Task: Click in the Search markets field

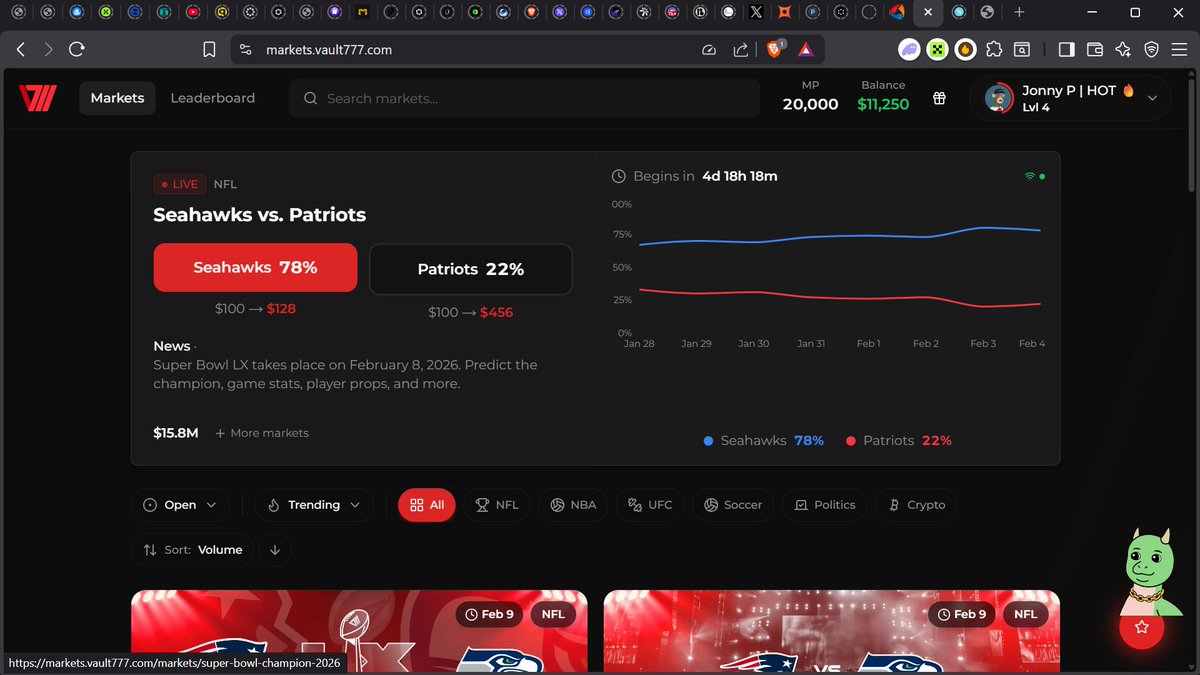Action: pyautogui.click(x=525, y=98)
